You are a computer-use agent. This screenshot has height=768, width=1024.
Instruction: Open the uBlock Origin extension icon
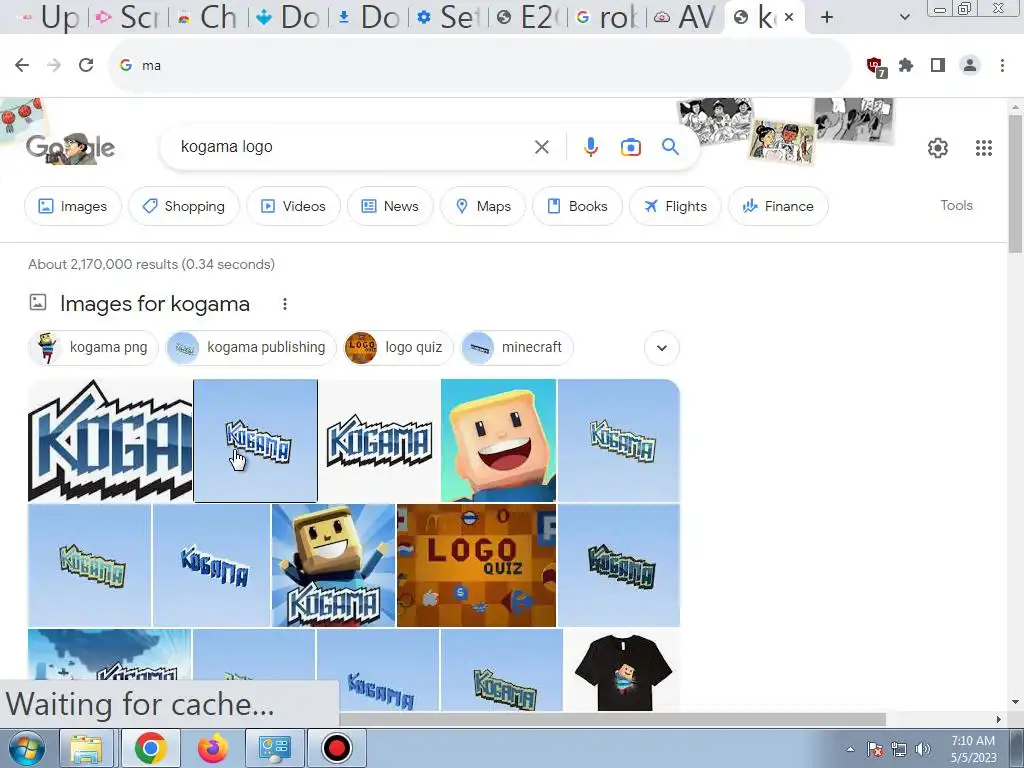[876, 66]
